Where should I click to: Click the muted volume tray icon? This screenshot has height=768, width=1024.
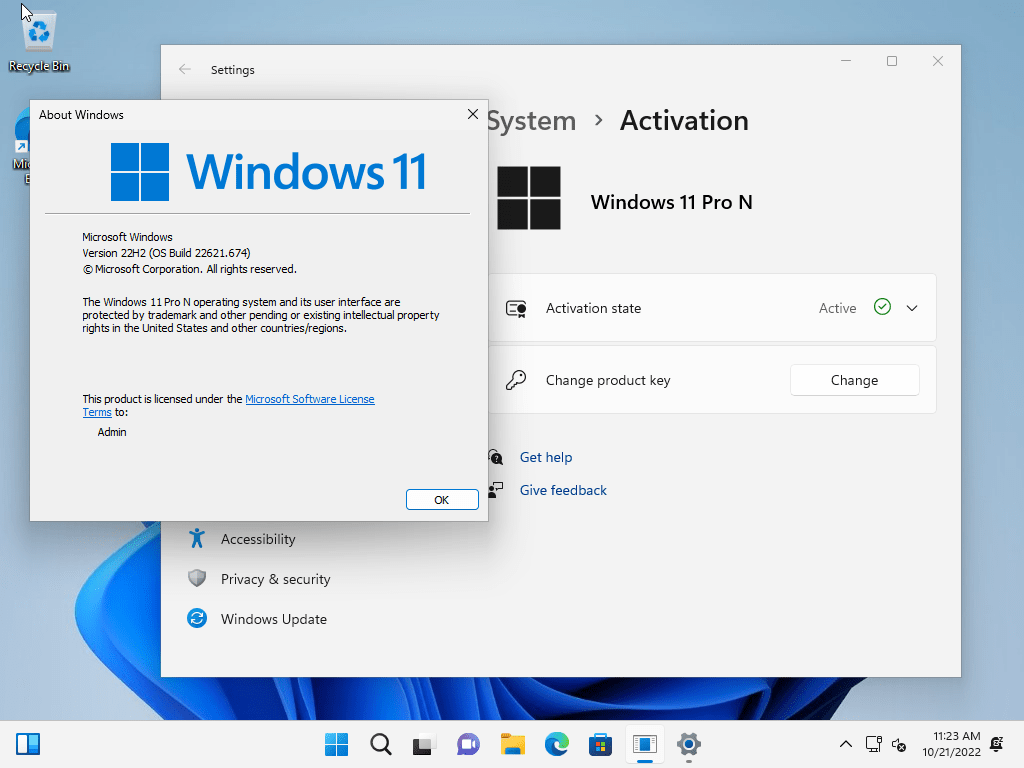[x=899, y=744]
